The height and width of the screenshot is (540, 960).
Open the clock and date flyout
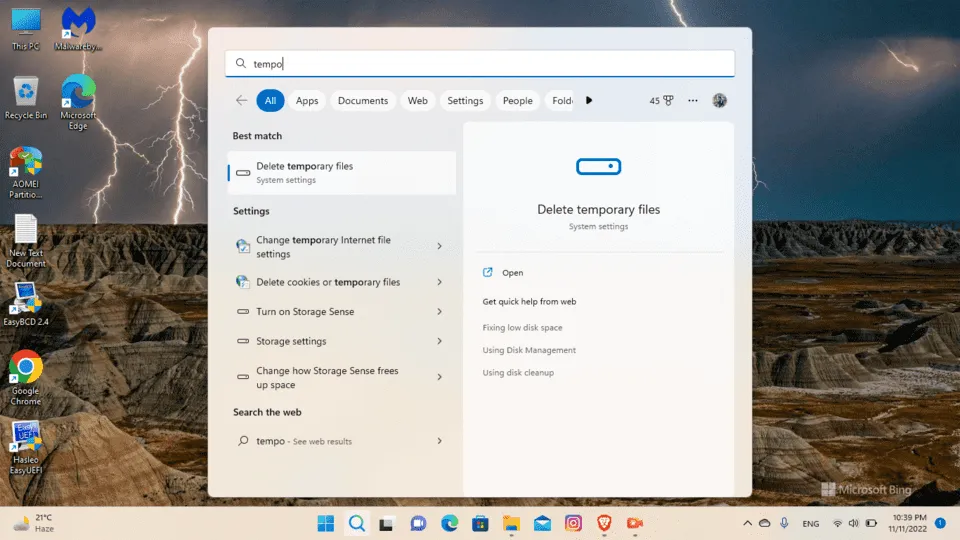[909, 523]
